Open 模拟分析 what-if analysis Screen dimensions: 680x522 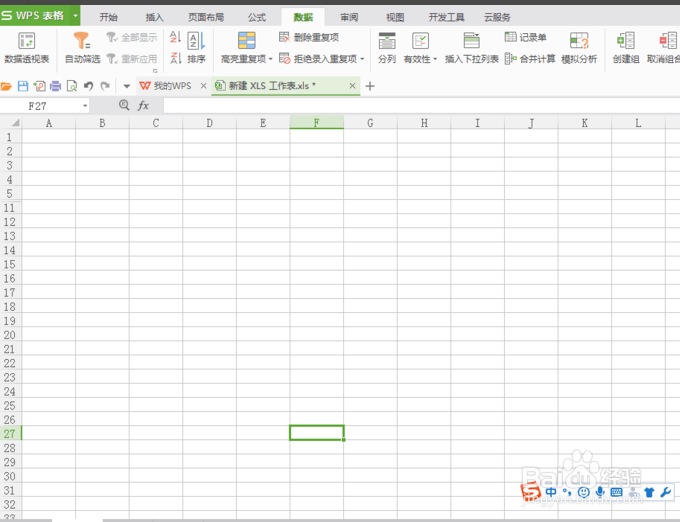(579, 47)
